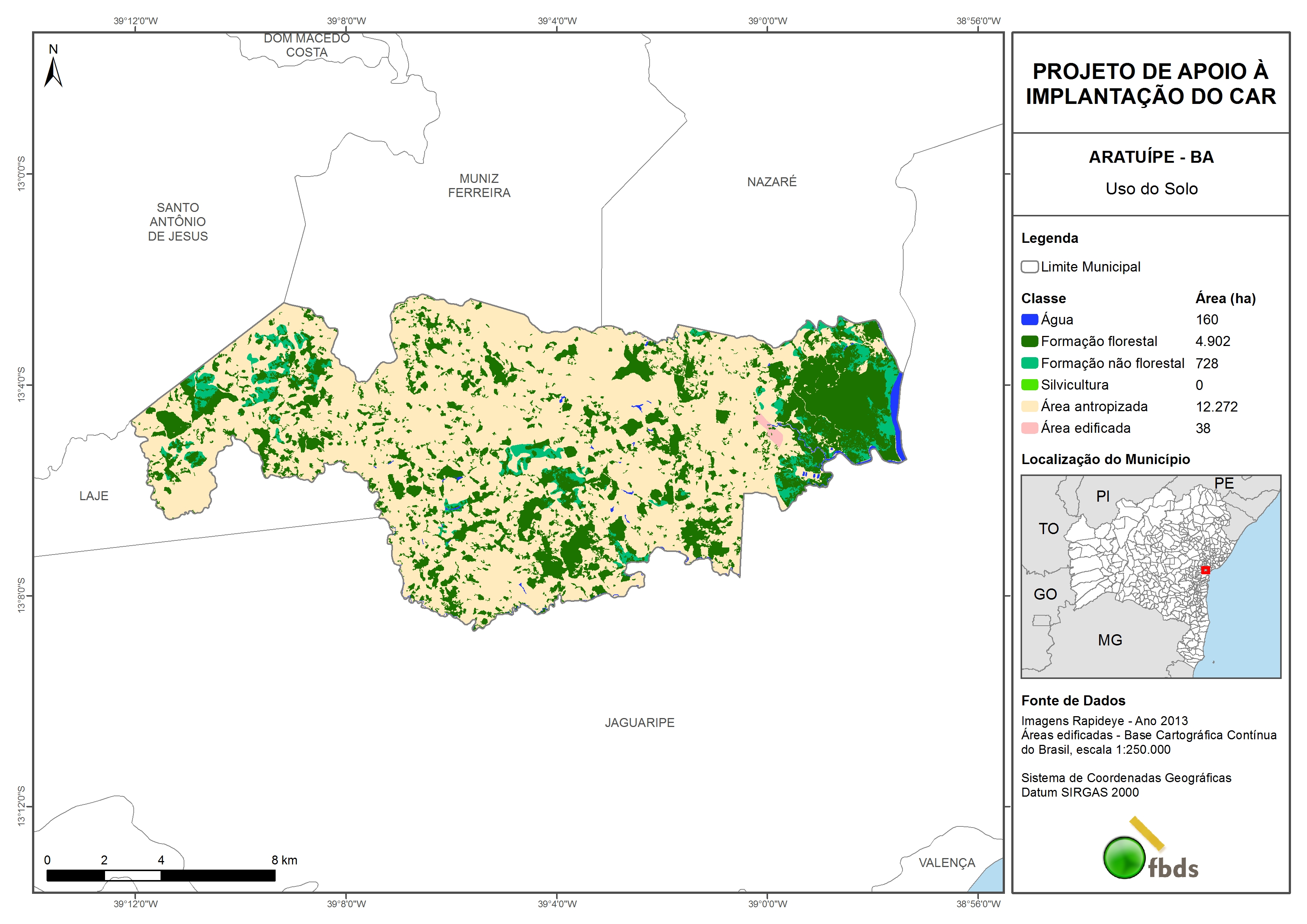Click the scale bar at bottom left
This screenshot has width=1307, height=924.
[161, 875]
